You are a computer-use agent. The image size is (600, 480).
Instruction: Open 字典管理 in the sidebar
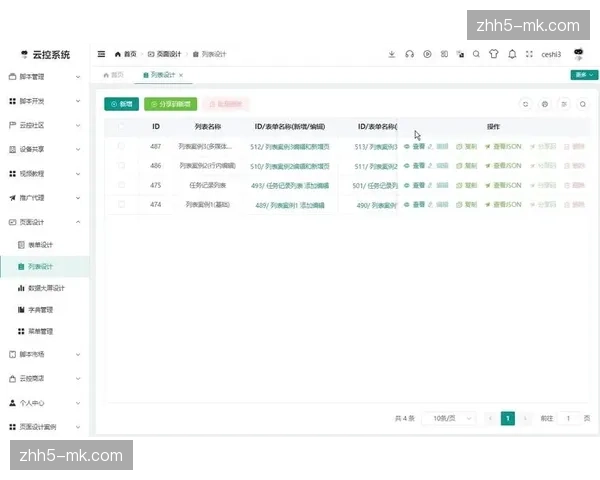44,310
